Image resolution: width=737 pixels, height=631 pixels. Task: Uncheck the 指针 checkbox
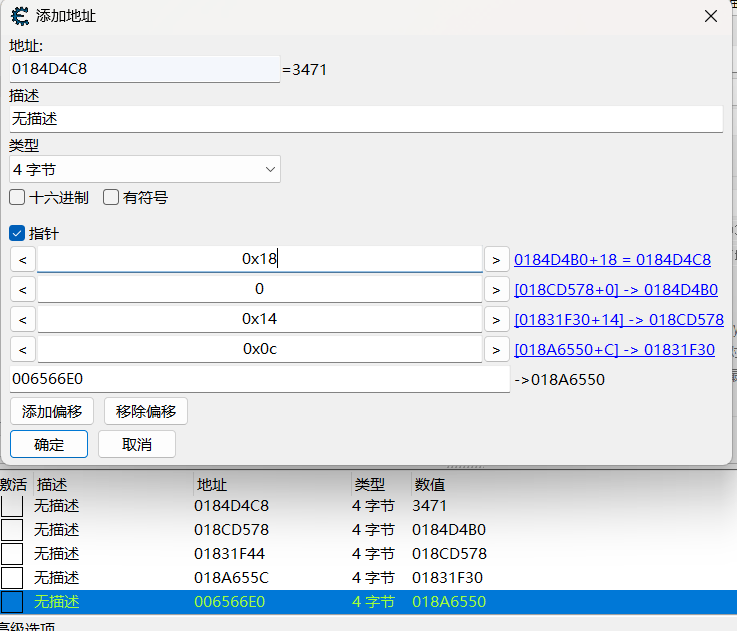coord(17,233)
